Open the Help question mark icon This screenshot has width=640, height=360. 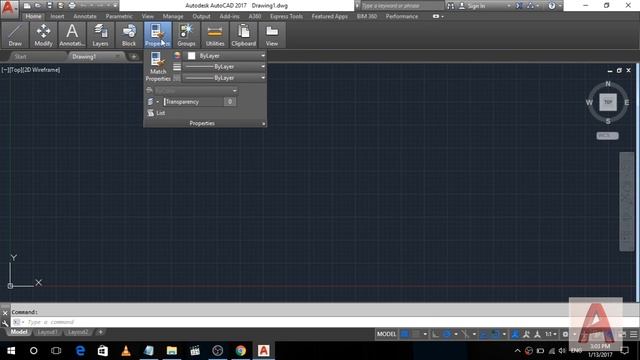[x=552, y=6]
